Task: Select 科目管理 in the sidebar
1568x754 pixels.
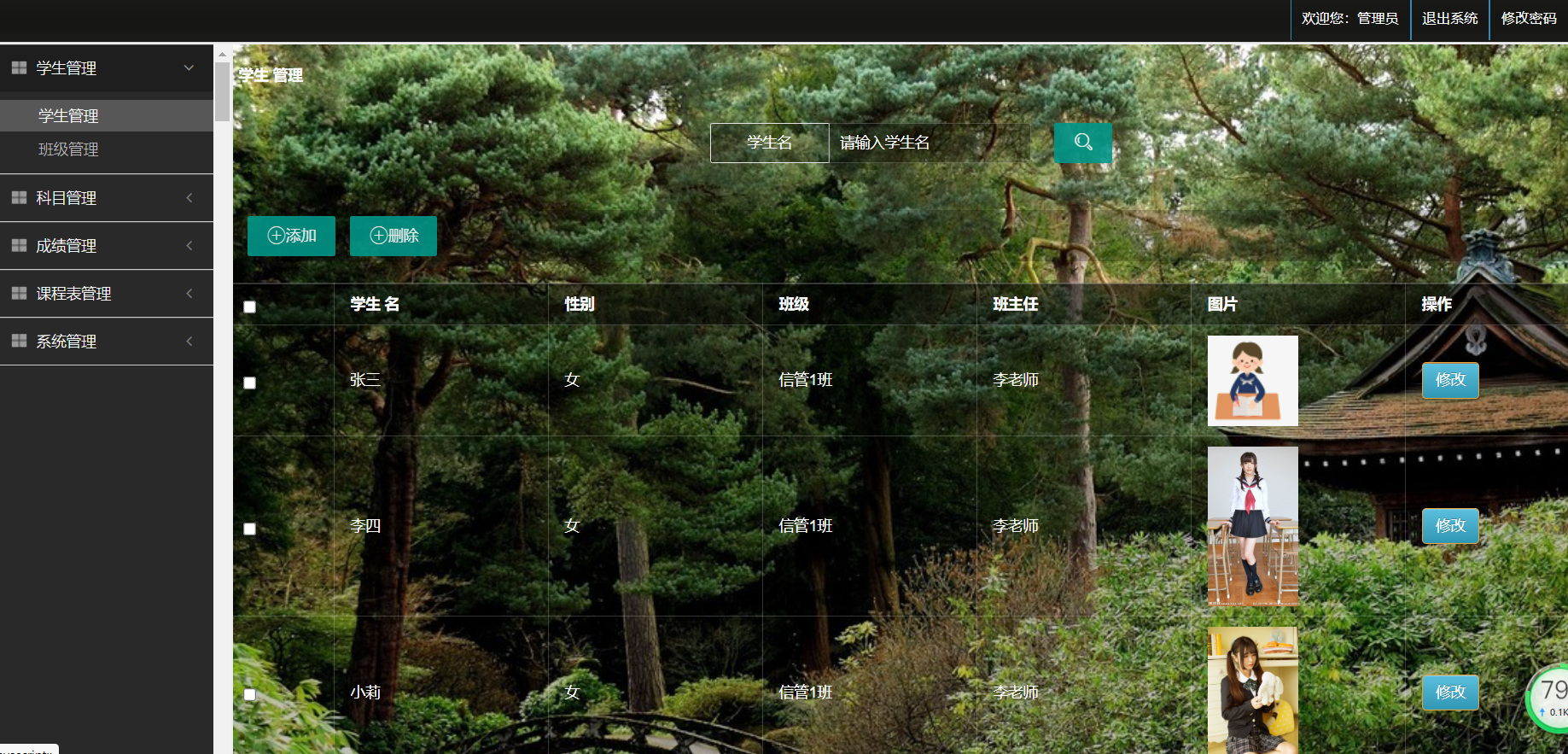Action: (107, 197)
